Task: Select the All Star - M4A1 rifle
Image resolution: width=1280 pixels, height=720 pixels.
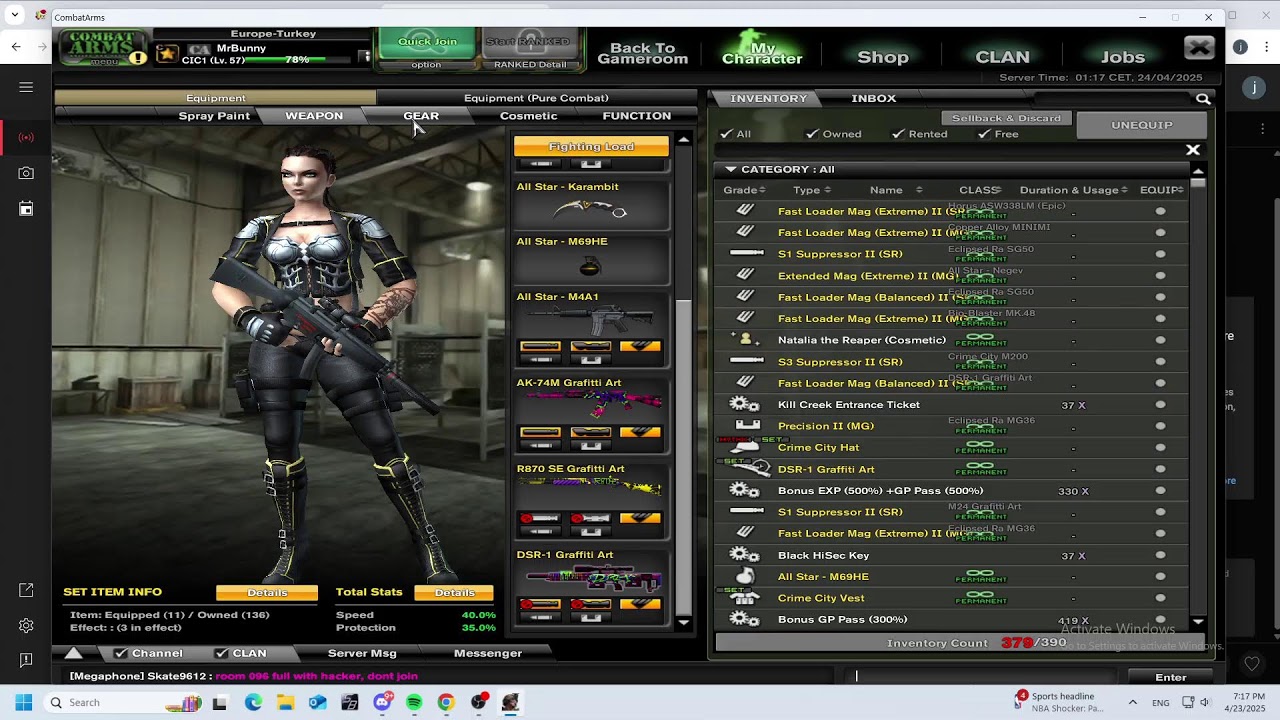Action: [591, 328]
